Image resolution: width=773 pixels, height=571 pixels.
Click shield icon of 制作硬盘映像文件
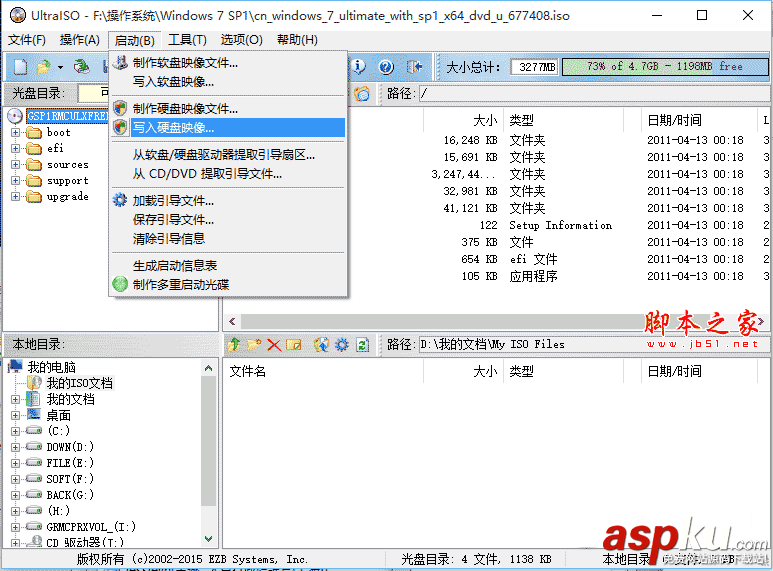pyautogui.click(x=120, y=108)
